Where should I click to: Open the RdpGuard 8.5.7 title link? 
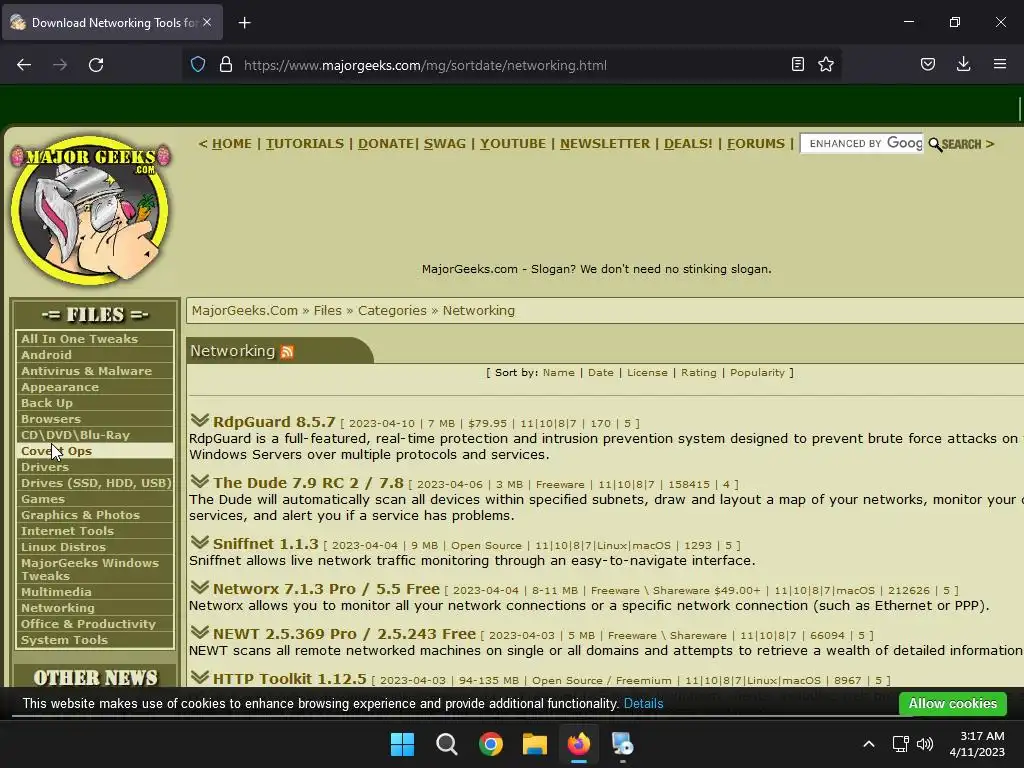(x=274, y=422)
